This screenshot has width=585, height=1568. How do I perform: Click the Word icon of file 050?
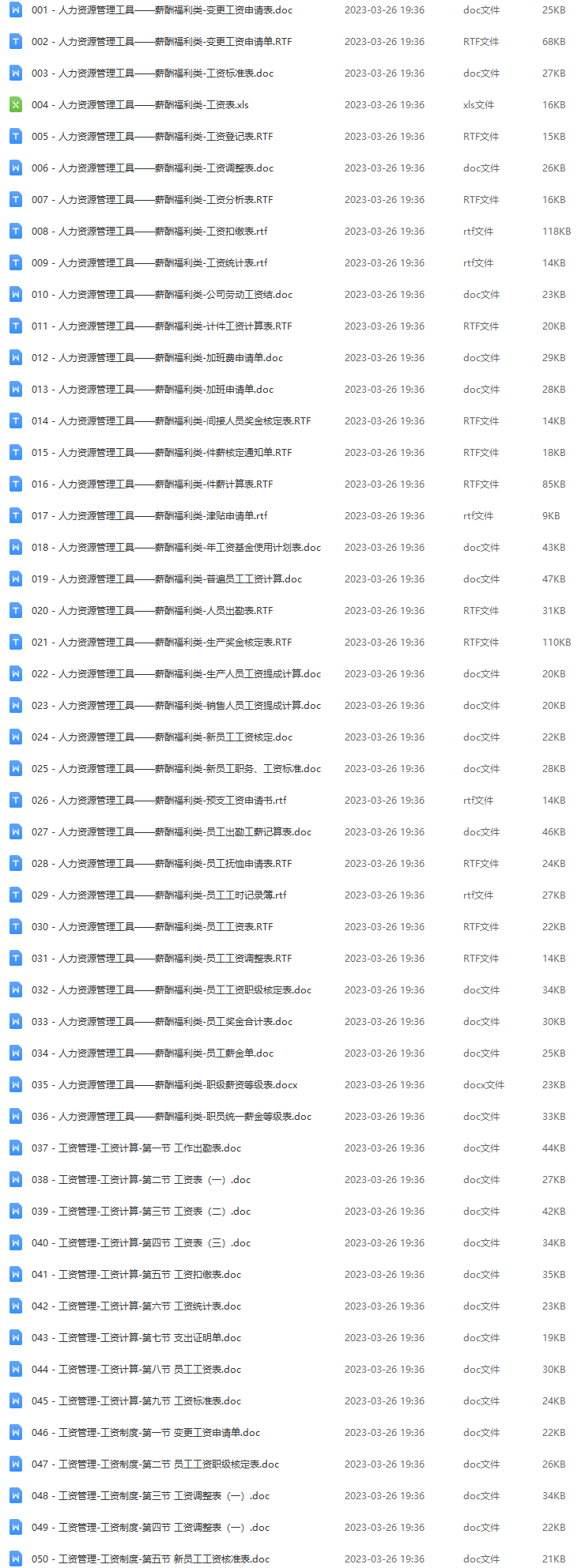tap(15, 1559)
